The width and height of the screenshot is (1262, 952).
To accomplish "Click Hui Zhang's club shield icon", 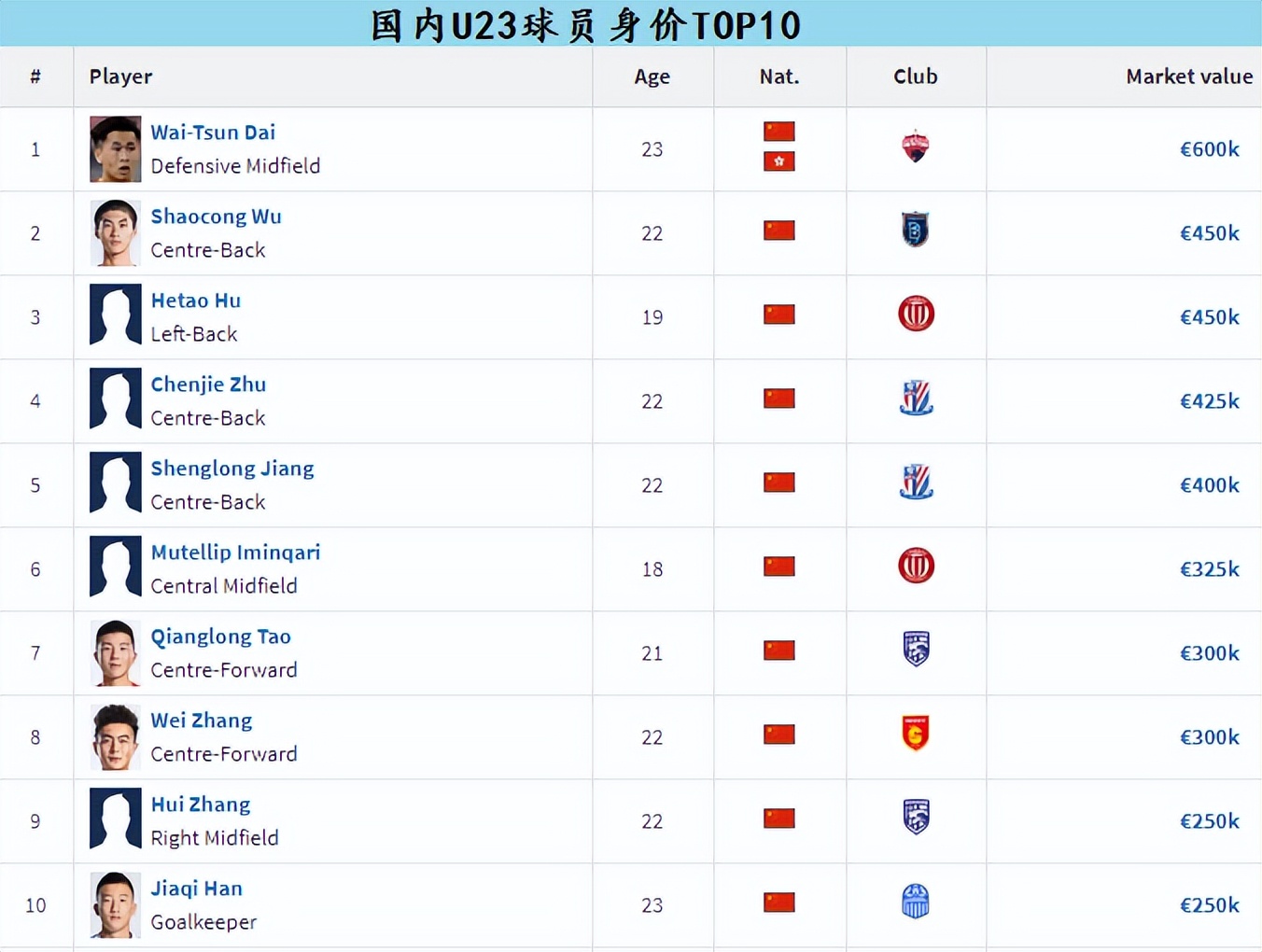I will click(916, 818).
